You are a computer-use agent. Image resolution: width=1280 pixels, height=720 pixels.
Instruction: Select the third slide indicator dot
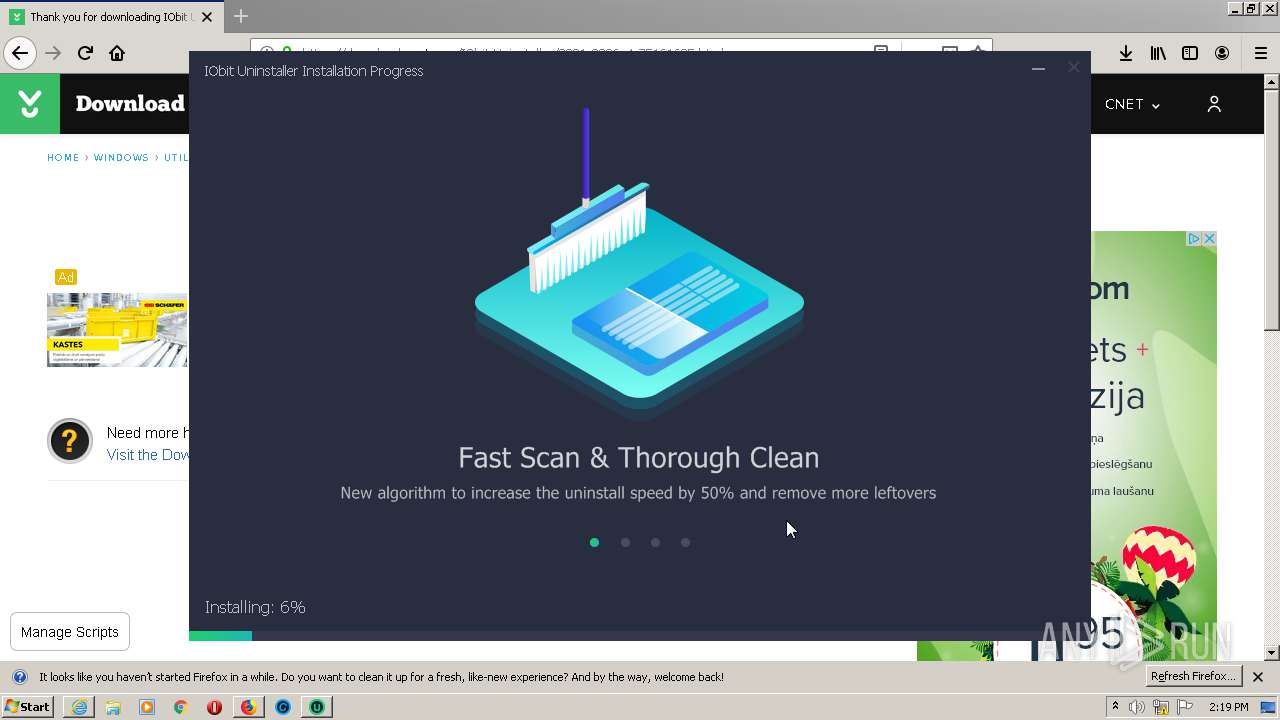point(655,542)
